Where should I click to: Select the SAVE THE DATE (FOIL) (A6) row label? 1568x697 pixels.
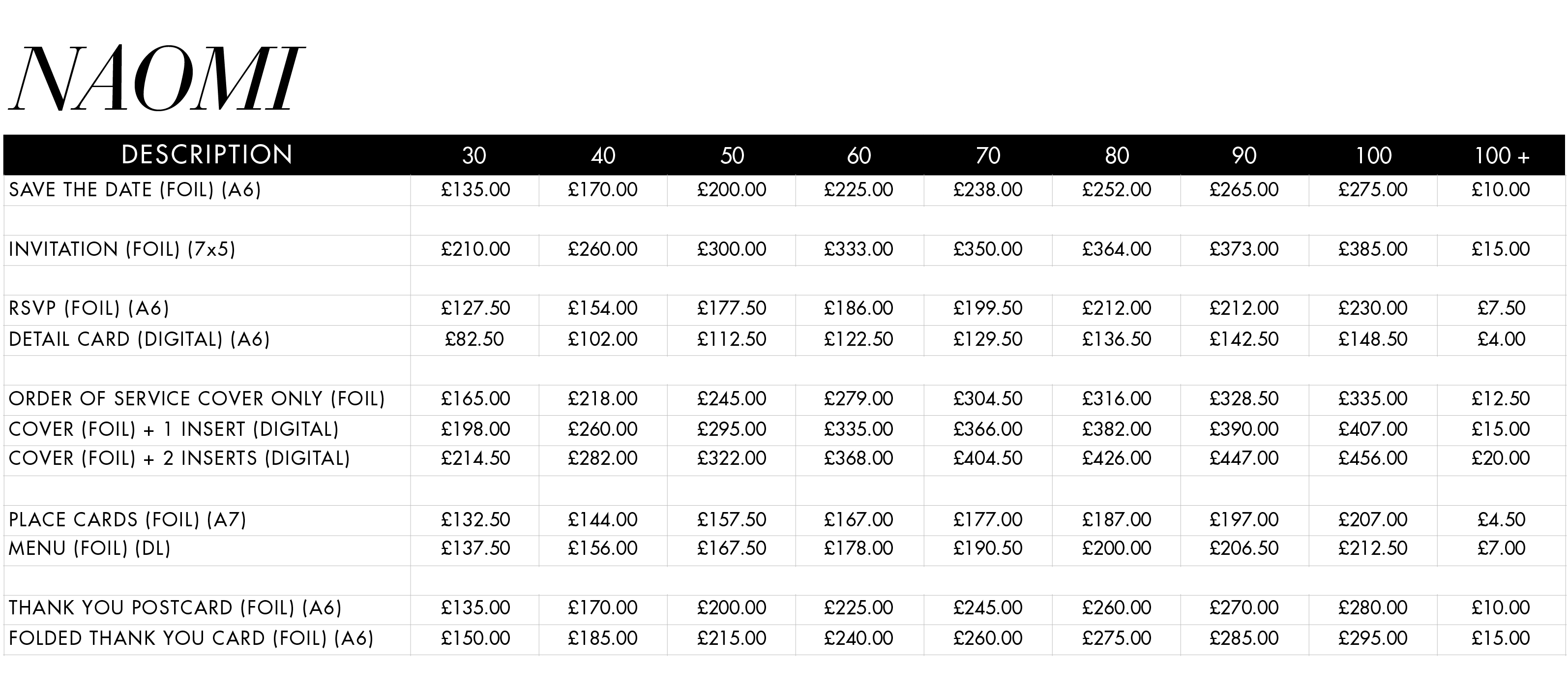click(x=135, y=190)
